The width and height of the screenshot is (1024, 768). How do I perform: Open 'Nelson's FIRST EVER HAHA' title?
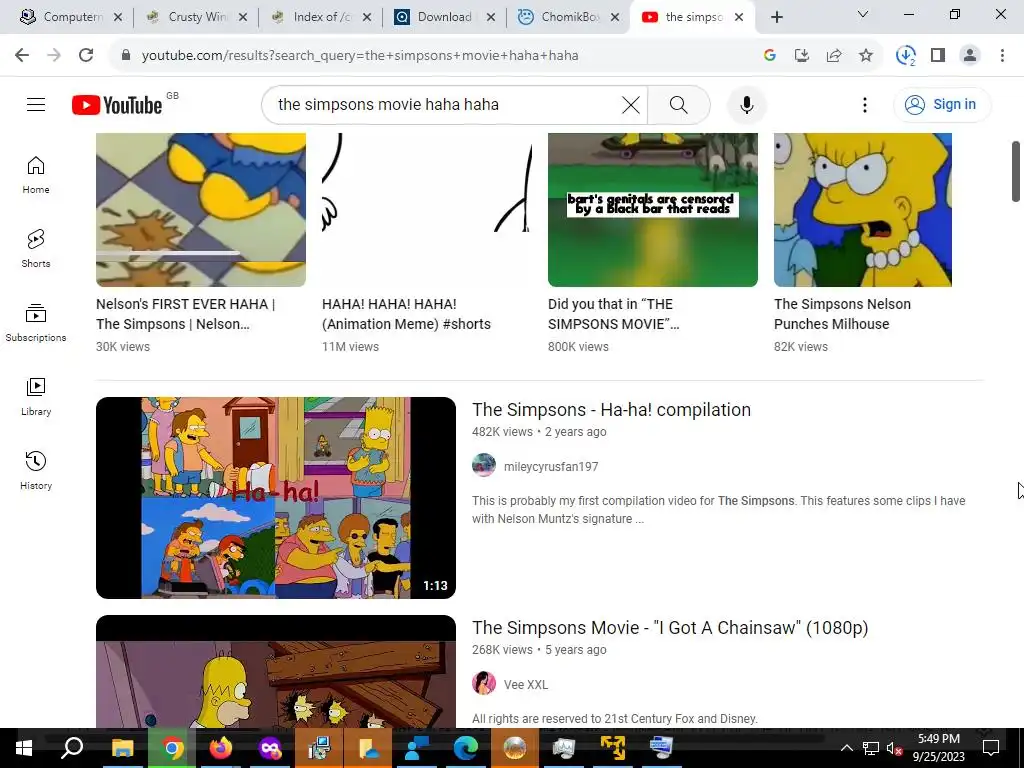pyautogui.click(x=185, y=314)
